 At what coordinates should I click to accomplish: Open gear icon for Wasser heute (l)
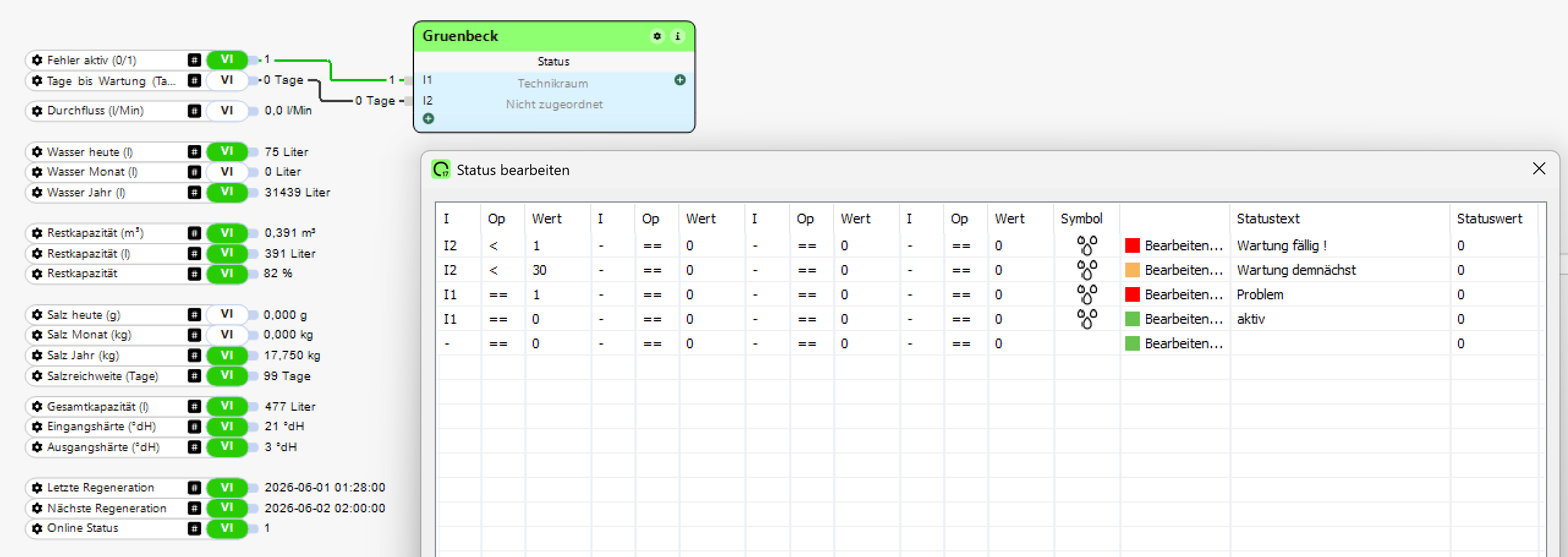click(37, 152)
